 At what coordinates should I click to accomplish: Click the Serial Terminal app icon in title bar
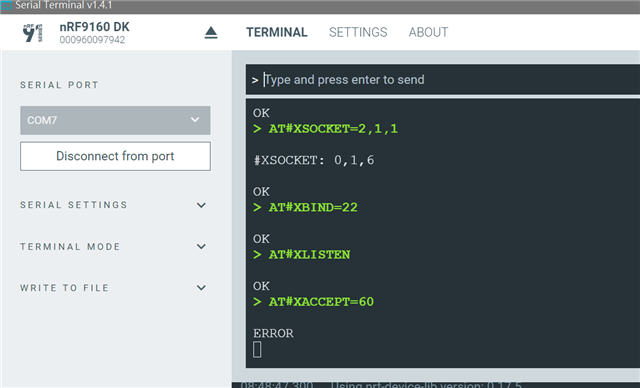point(6,6)
